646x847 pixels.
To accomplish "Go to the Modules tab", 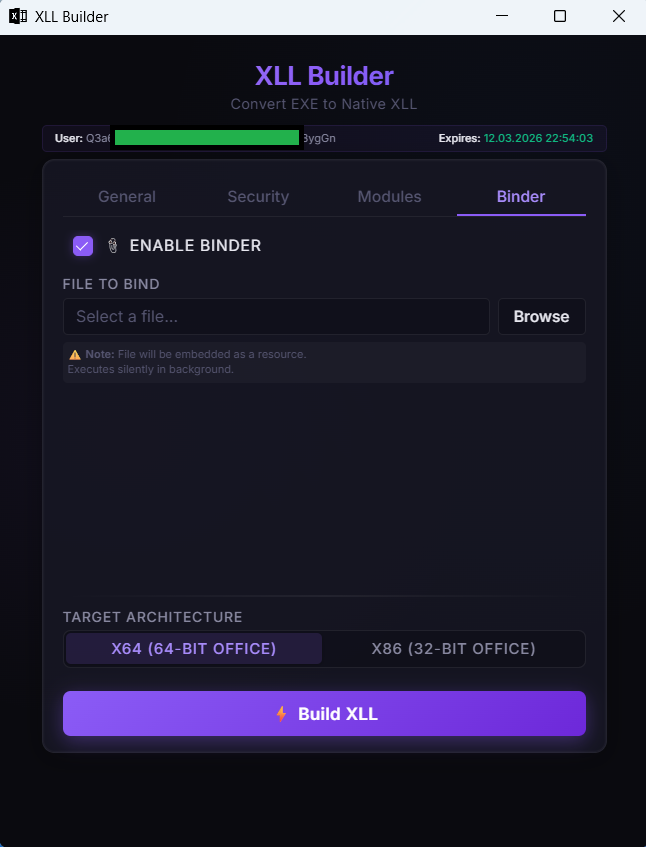I will click(x=389, y=197).
